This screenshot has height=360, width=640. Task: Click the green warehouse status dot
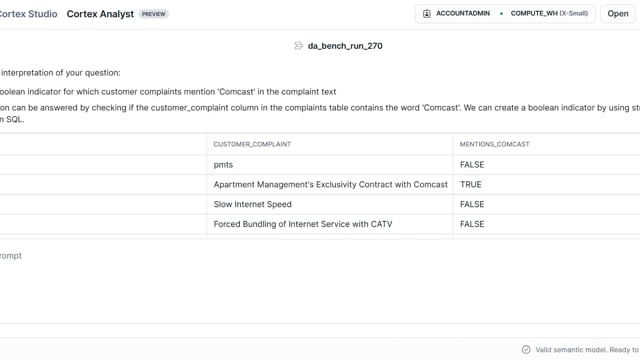pos(501,13)
